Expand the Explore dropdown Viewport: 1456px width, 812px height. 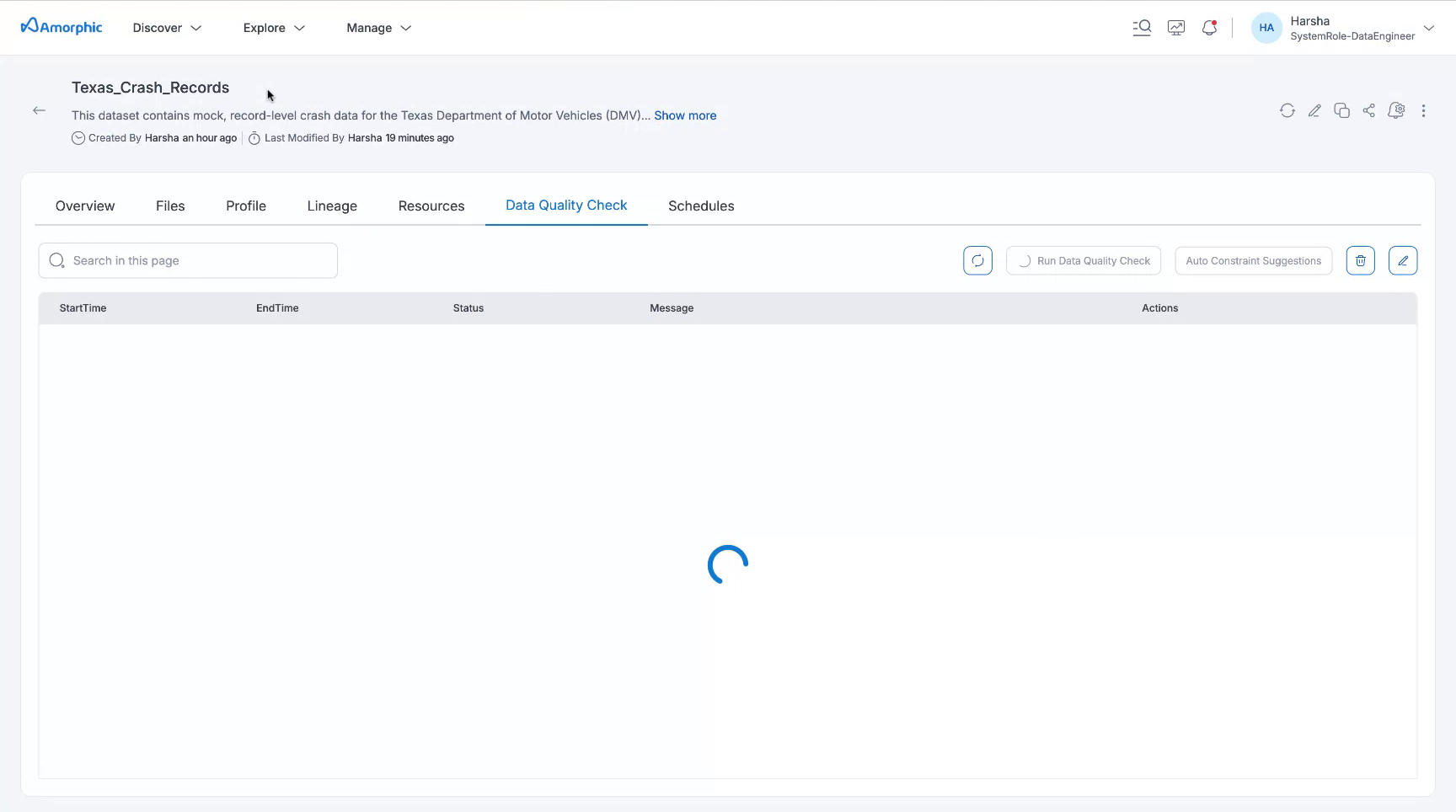pyautogui.click(x=273, y=28)
